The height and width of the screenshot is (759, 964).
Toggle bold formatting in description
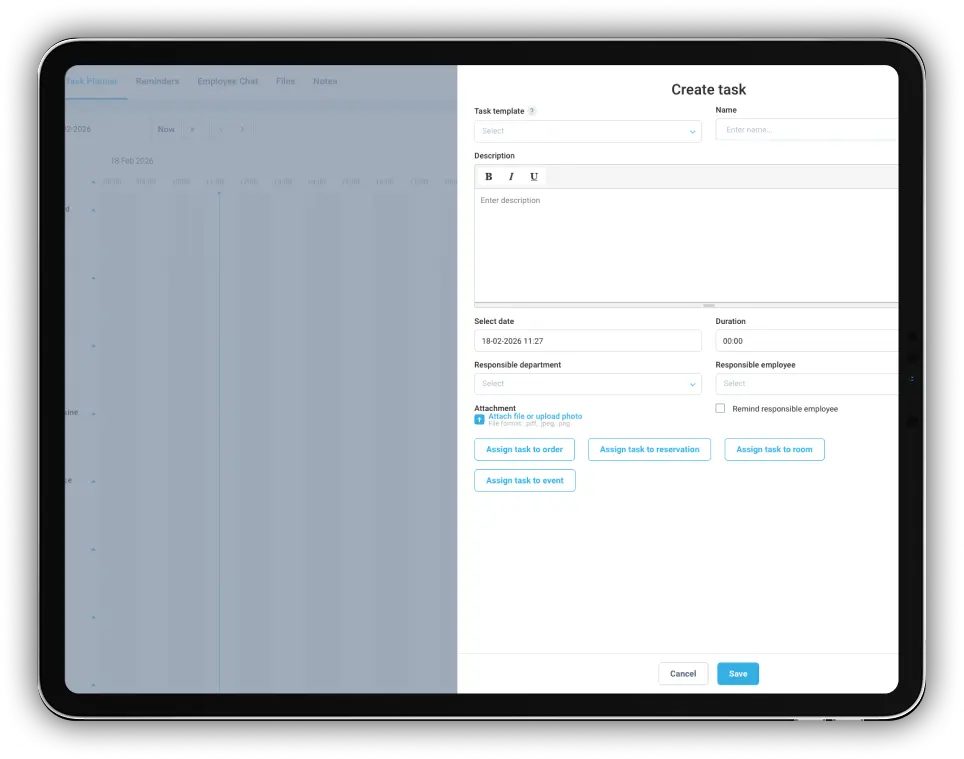(x=489, y=177)
